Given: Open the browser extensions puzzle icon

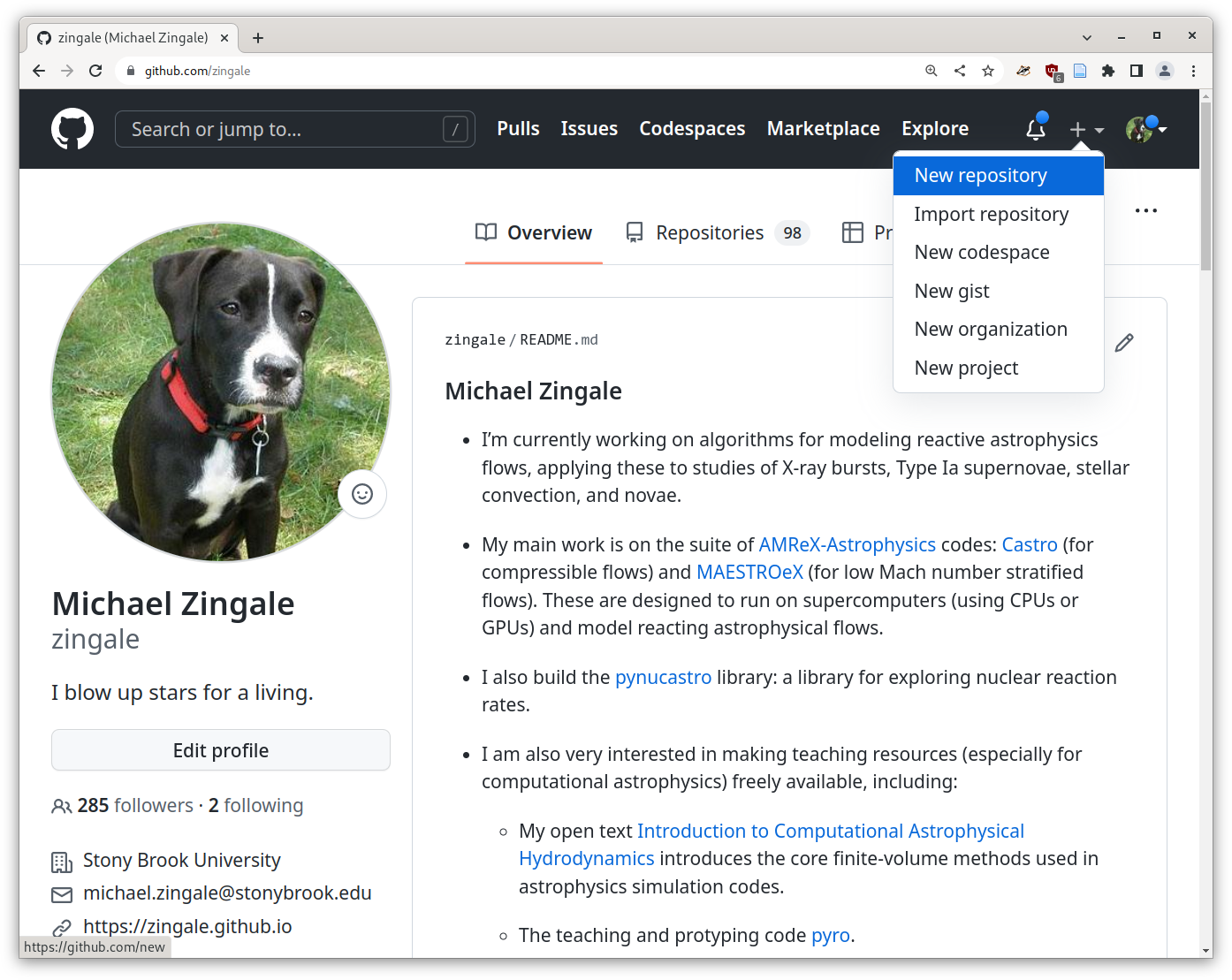Looking at the screenshot, I should pyautogui.click(x=1108, y=71).
